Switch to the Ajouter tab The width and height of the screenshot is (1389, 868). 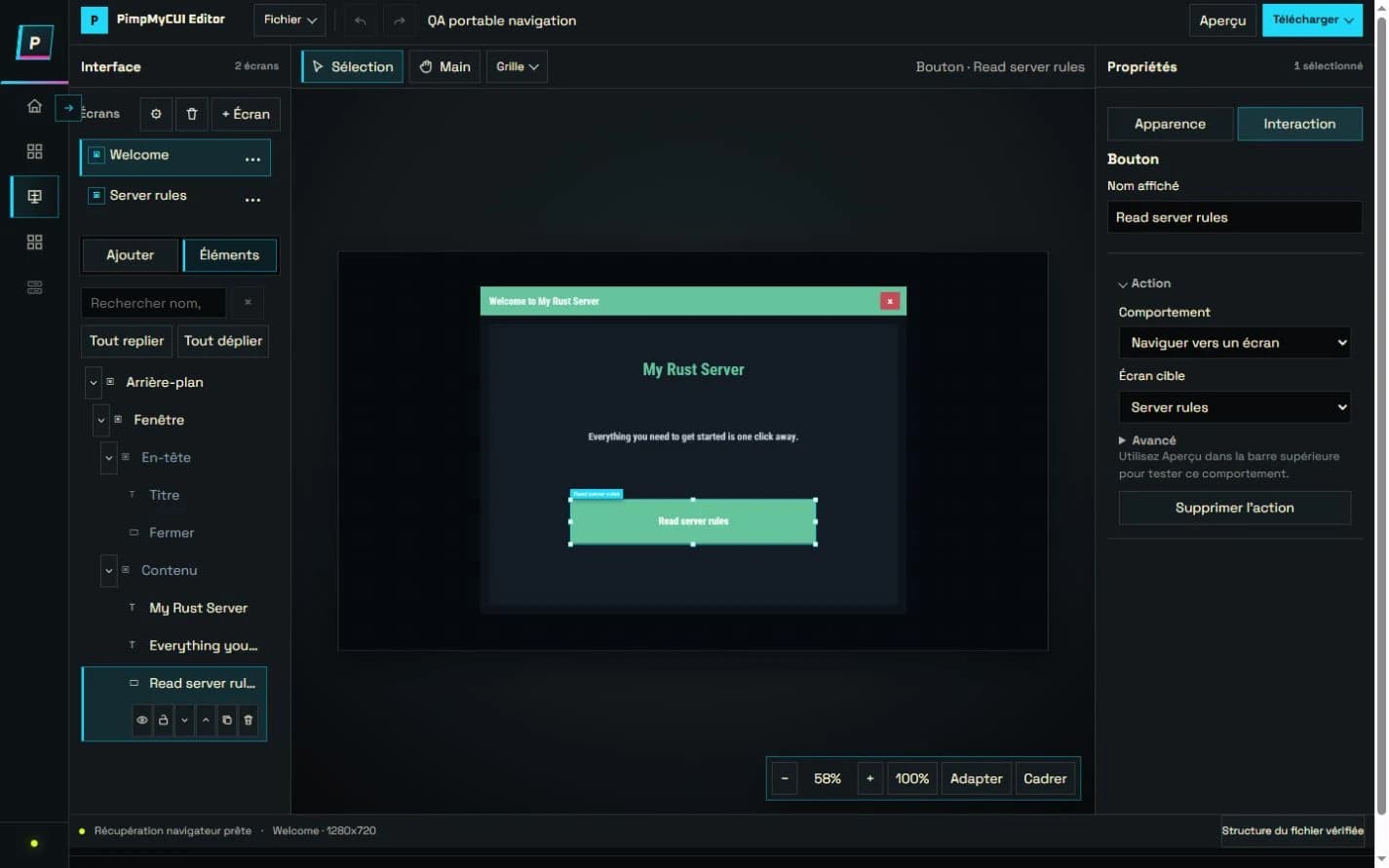[x=130, y=255]
